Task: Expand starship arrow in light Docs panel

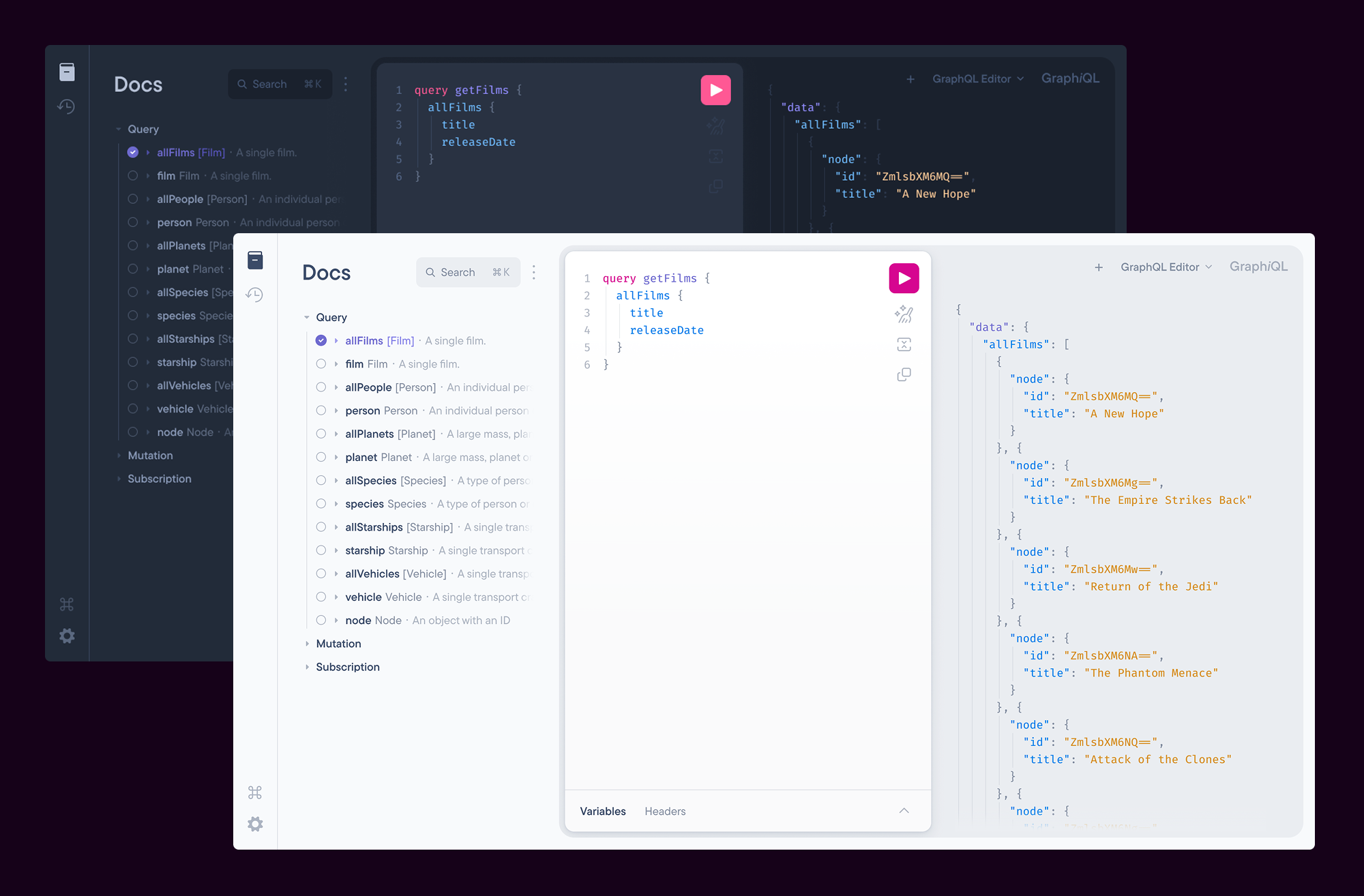Action: tap(336, 550)
